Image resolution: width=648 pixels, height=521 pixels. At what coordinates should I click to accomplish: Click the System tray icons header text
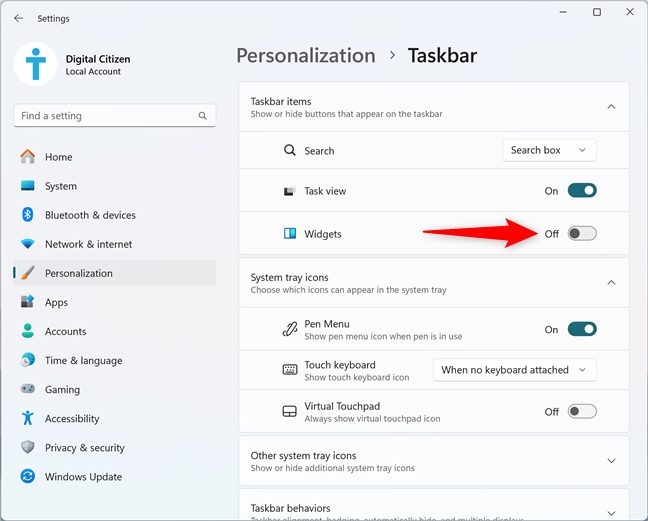pos(289,277)
